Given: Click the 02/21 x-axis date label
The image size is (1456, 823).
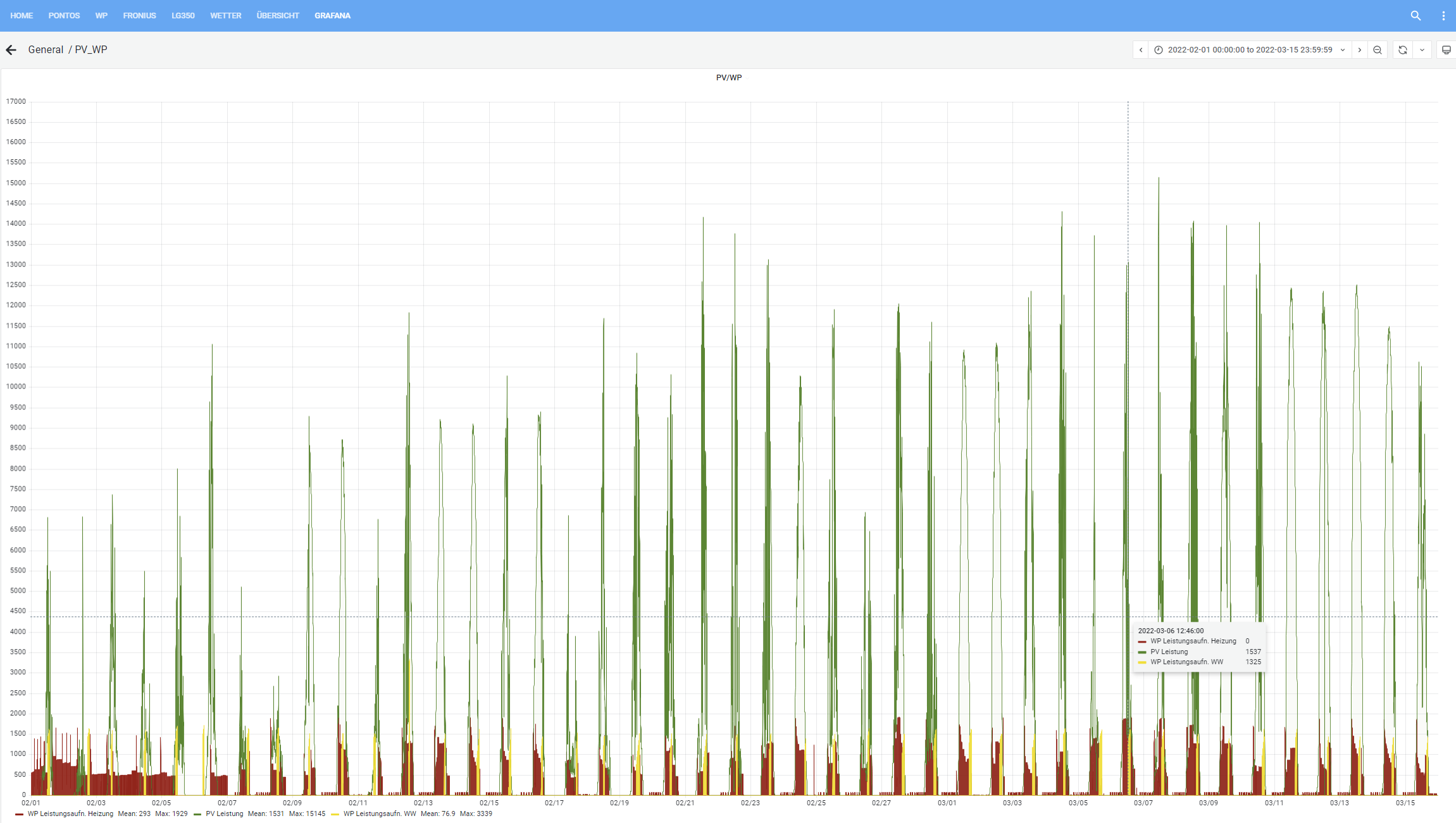Looking at the screenshot, I should (685, 803).
